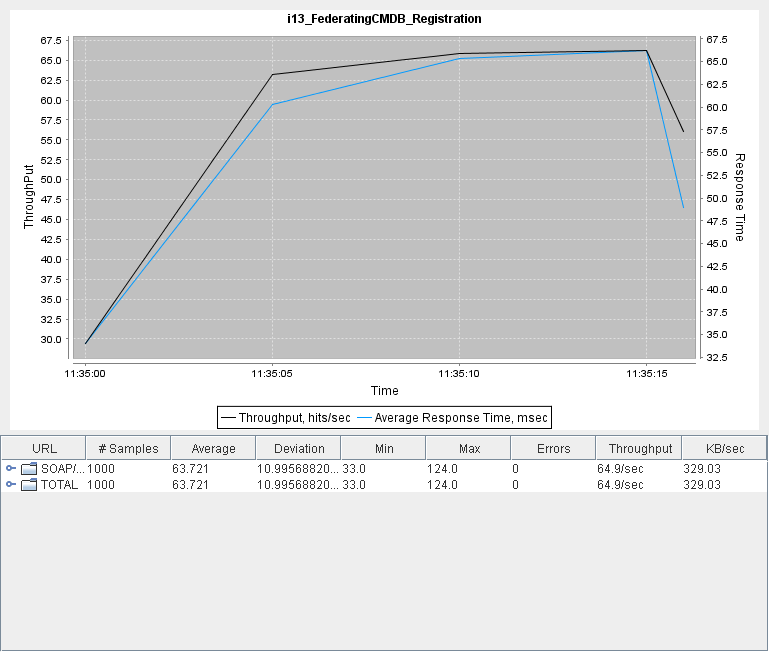
Task: Click the black legend line swatch
Action: pyautogui.click(x=229, y=418)
